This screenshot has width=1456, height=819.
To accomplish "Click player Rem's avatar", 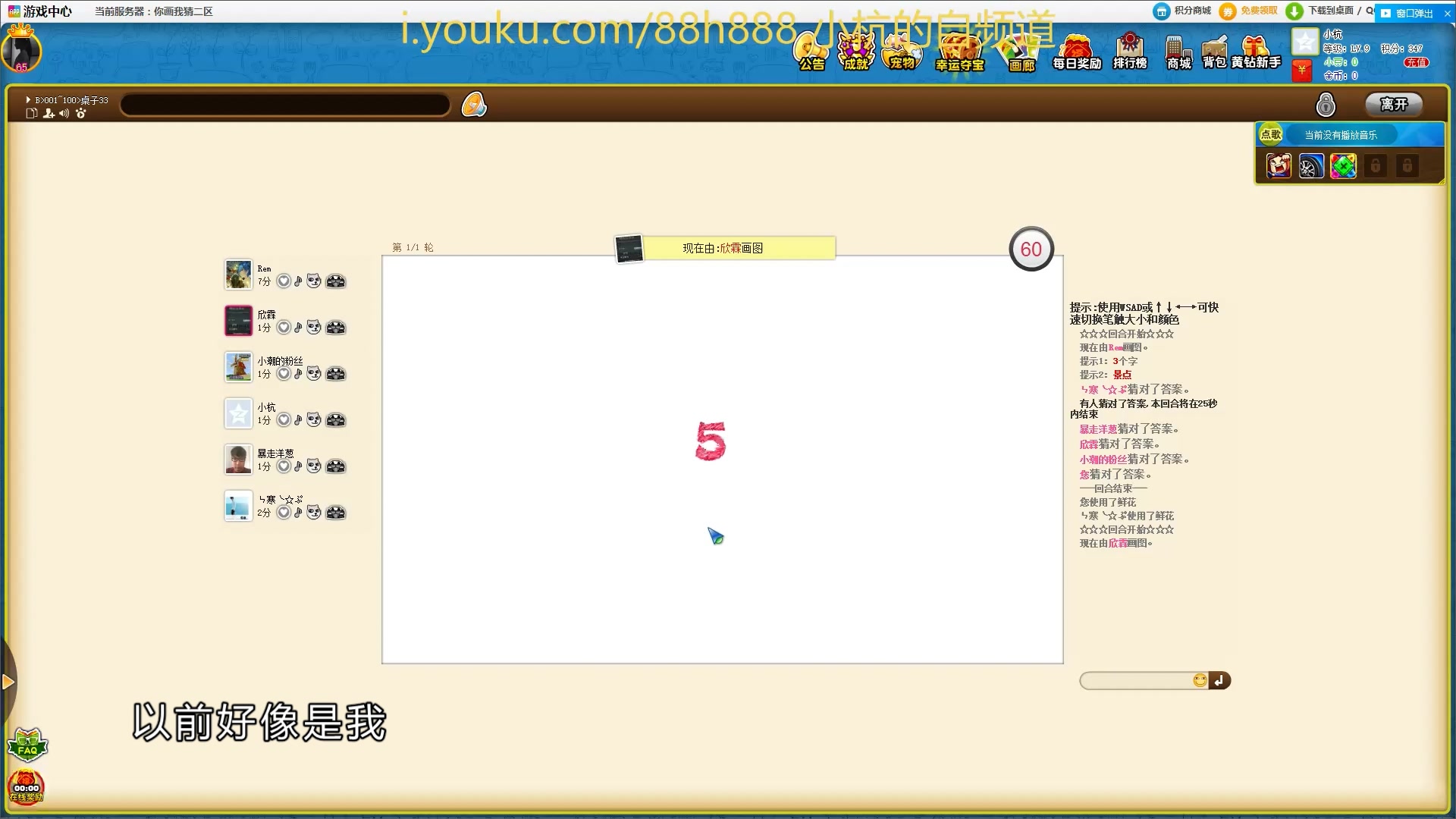I will click(238, 275).
